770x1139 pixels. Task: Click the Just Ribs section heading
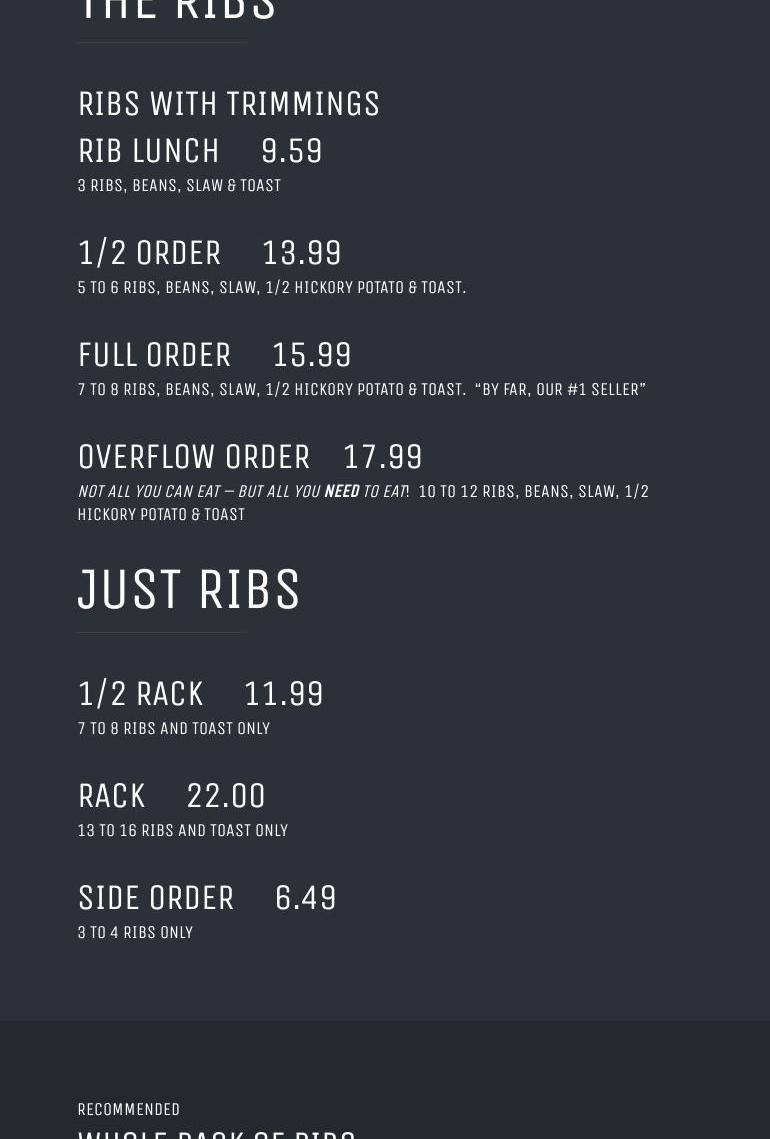[x=189, y=589]
